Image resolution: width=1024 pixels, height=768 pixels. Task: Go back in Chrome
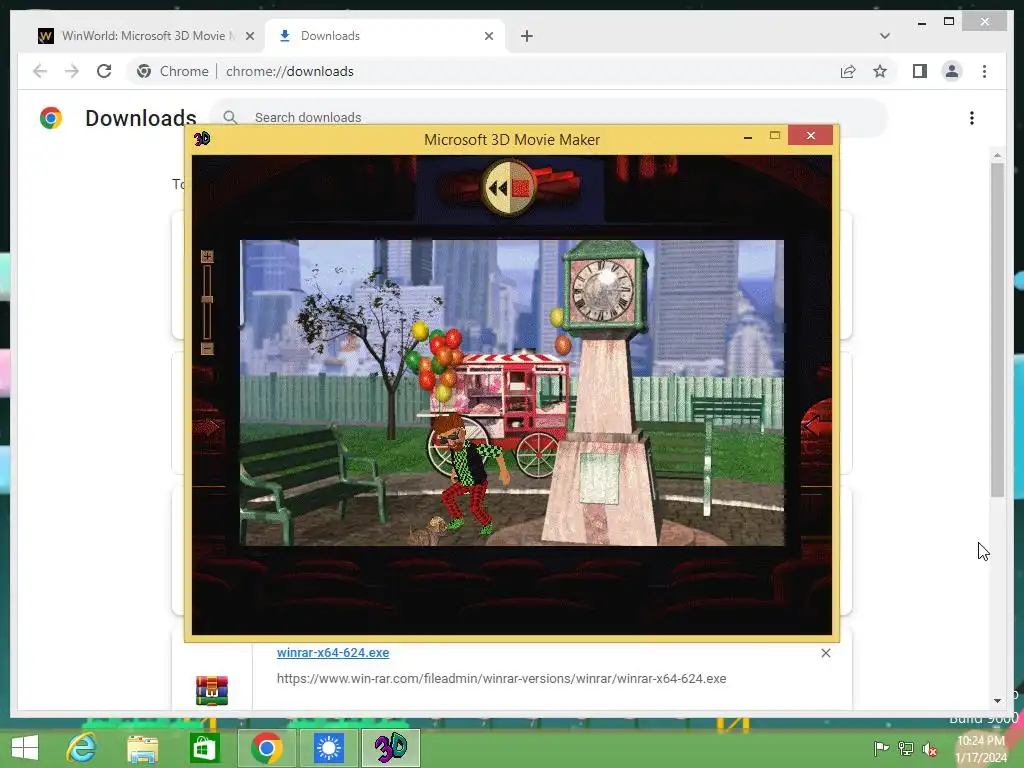(40, 71)
